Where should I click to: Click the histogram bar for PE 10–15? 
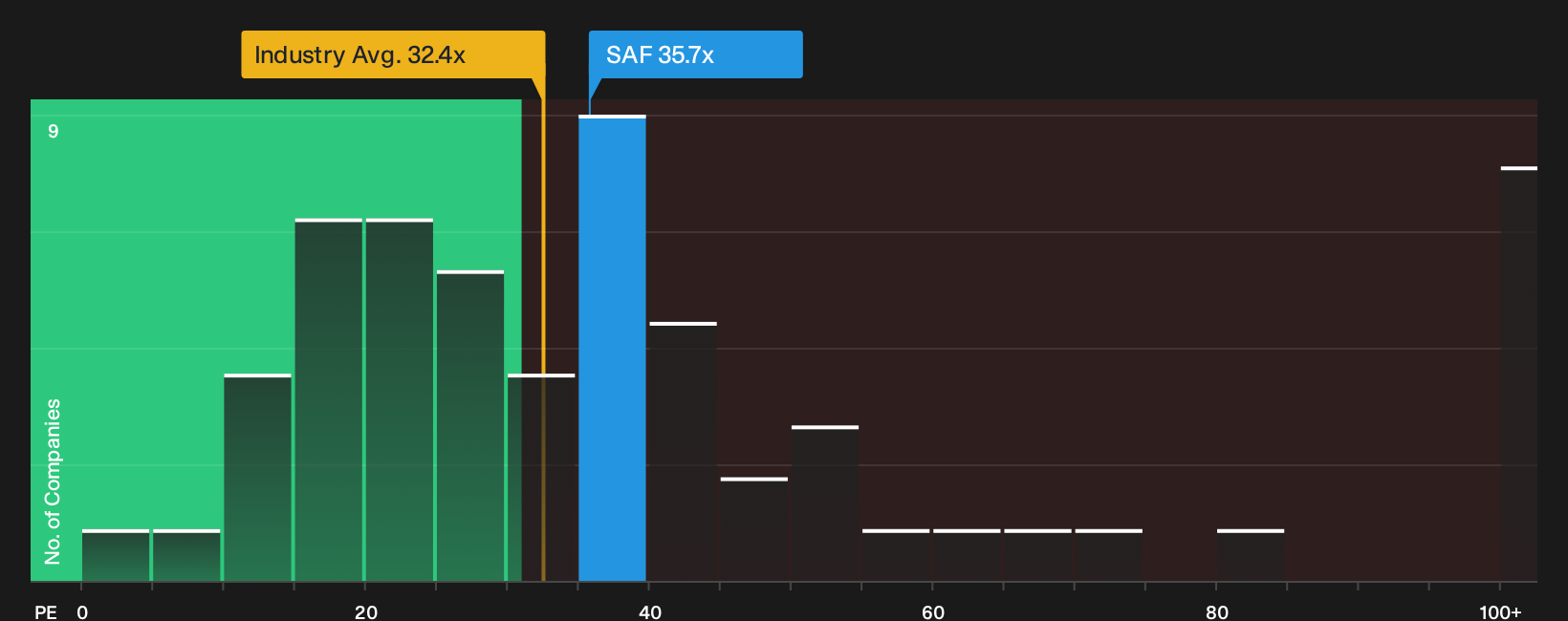pos(258,477)
